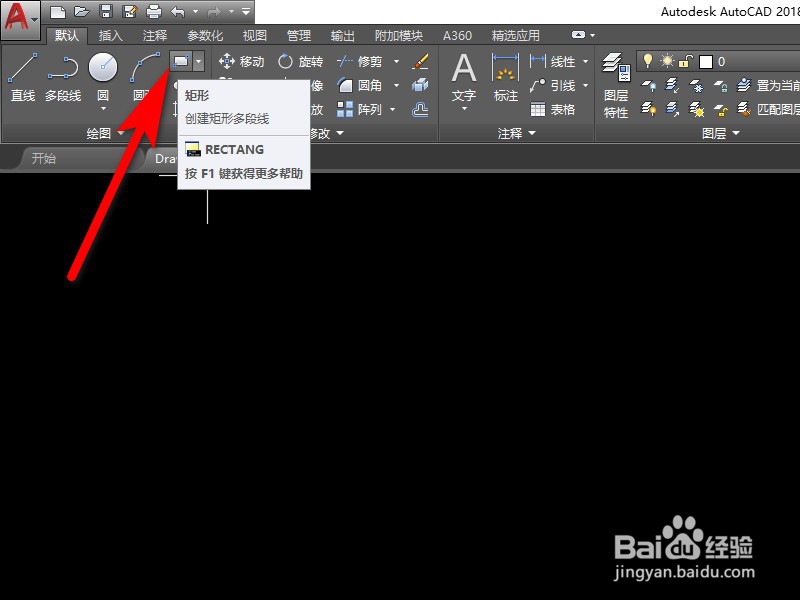Click layer 0 white color swatch
This screenshot has width=800, height=600.
[x=706, y=62]
